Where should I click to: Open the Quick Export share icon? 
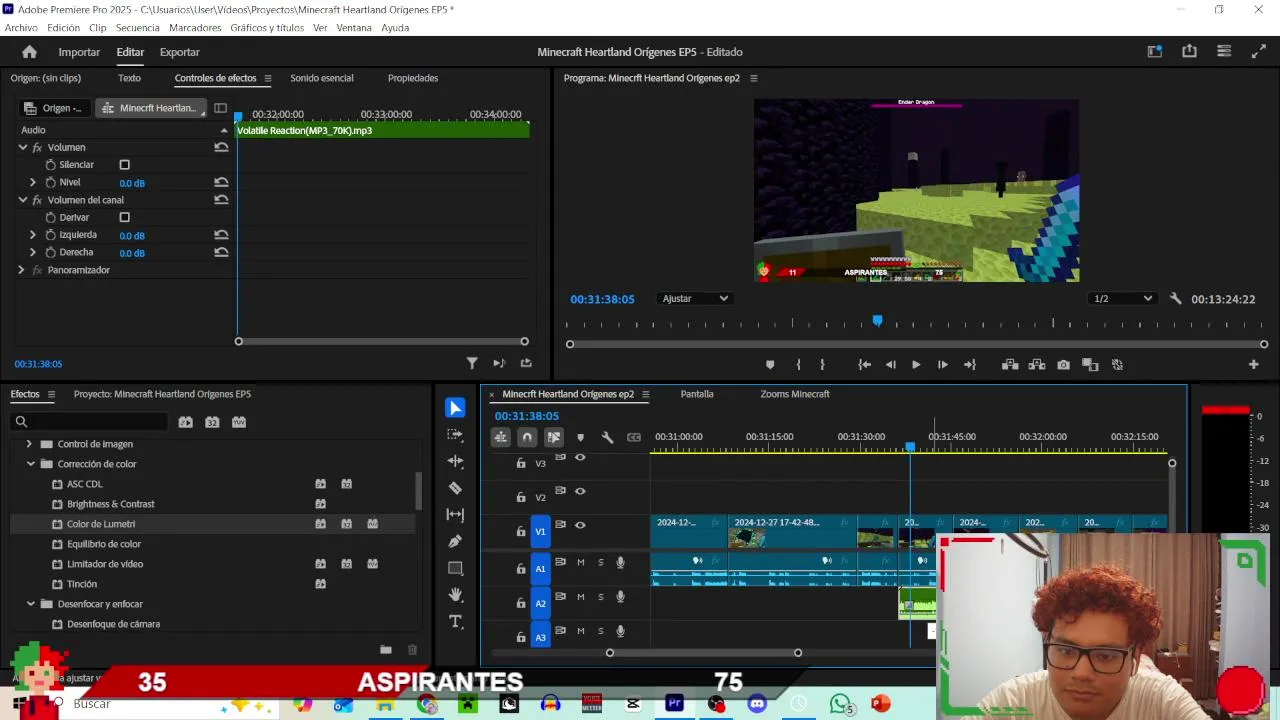pyautogui.click(x=1189, y=52)
